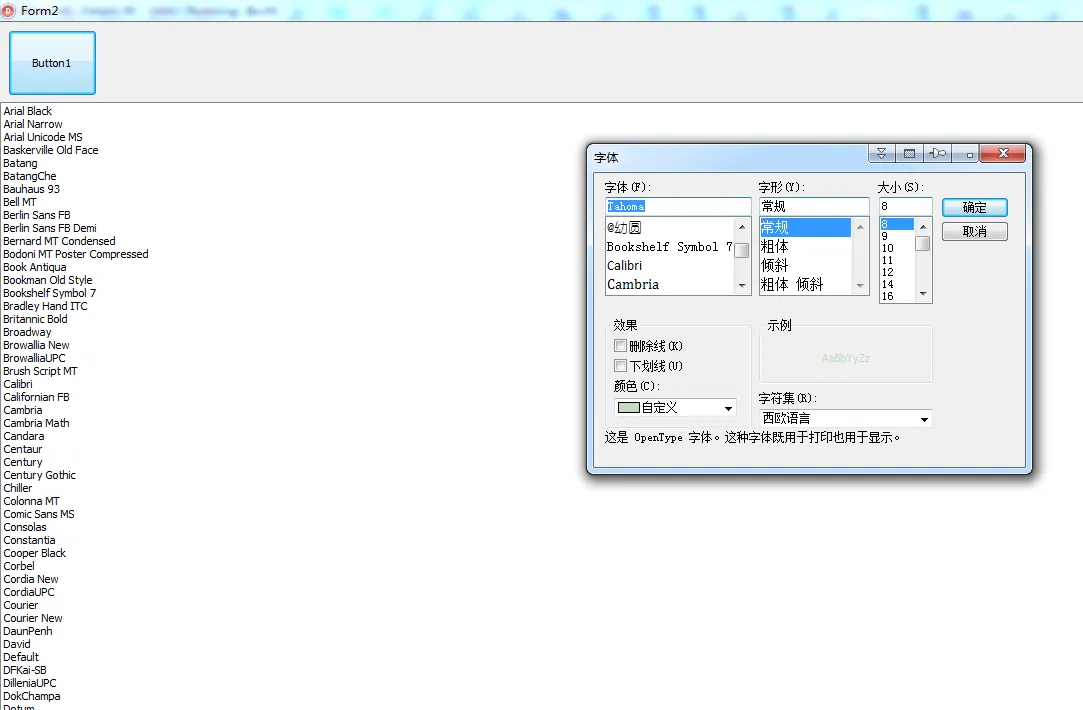Click Button1 in Form2
Viewport: 1083px width, 710px height.
click(x=52, y=63)
